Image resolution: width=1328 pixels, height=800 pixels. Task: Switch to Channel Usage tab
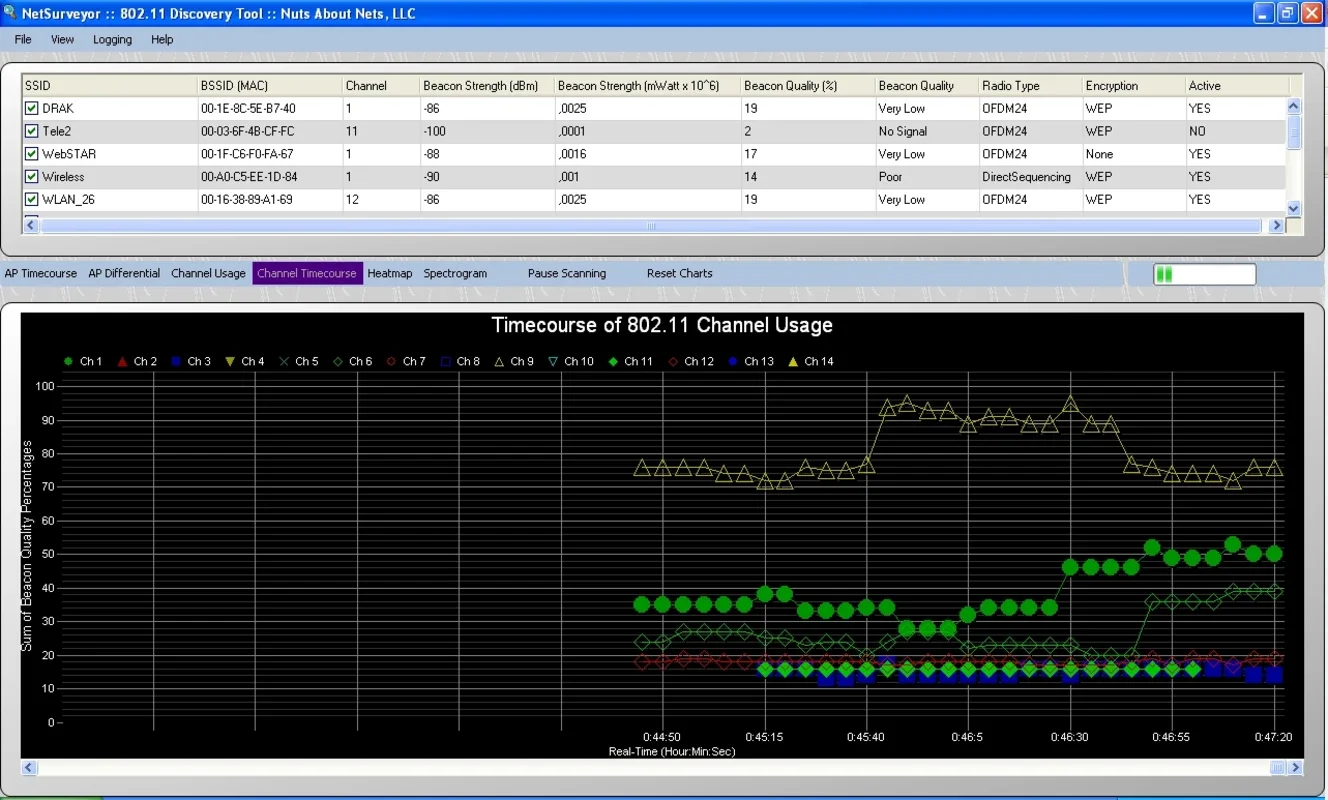(x=208, y=273)
